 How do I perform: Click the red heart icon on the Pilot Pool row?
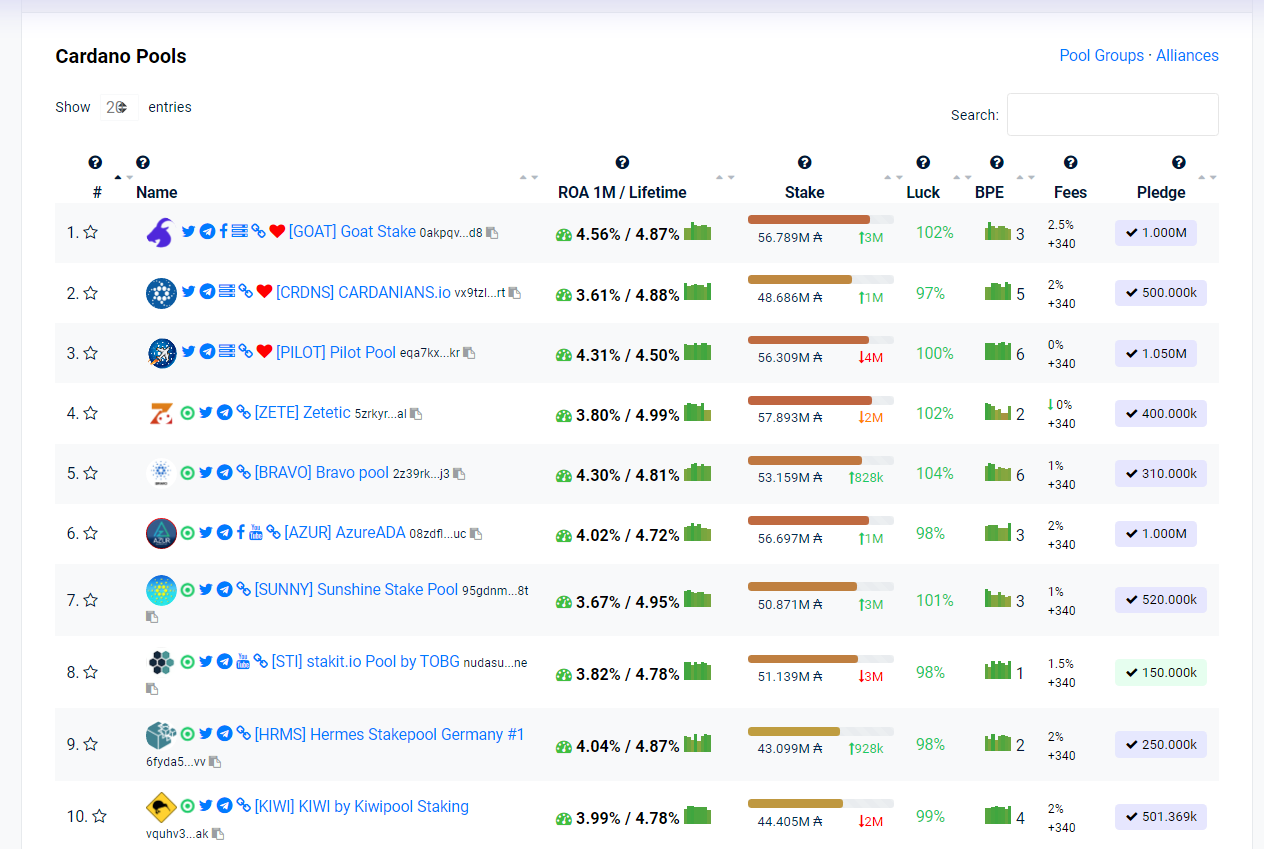point(264,352)
